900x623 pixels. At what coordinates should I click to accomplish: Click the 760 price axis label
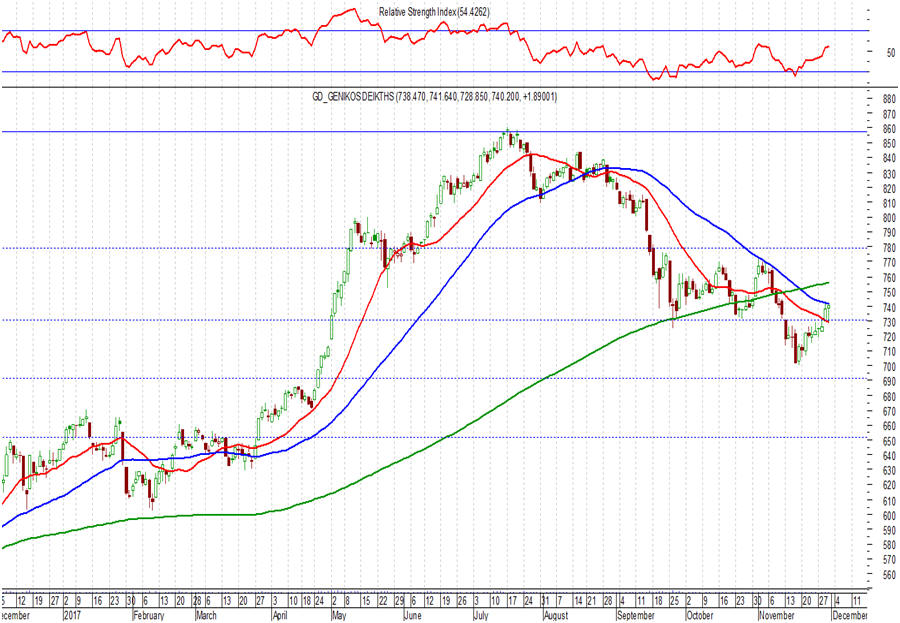click(x=889, y=278)
